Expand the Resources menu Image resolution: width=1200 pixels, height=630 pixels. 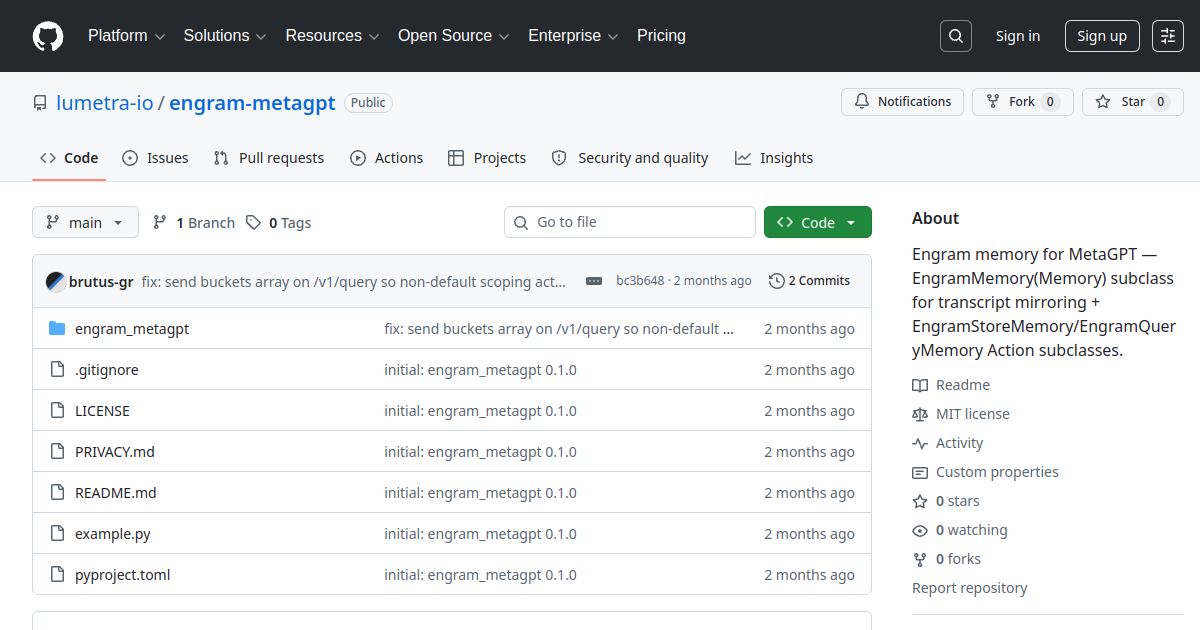pos(333,36)
